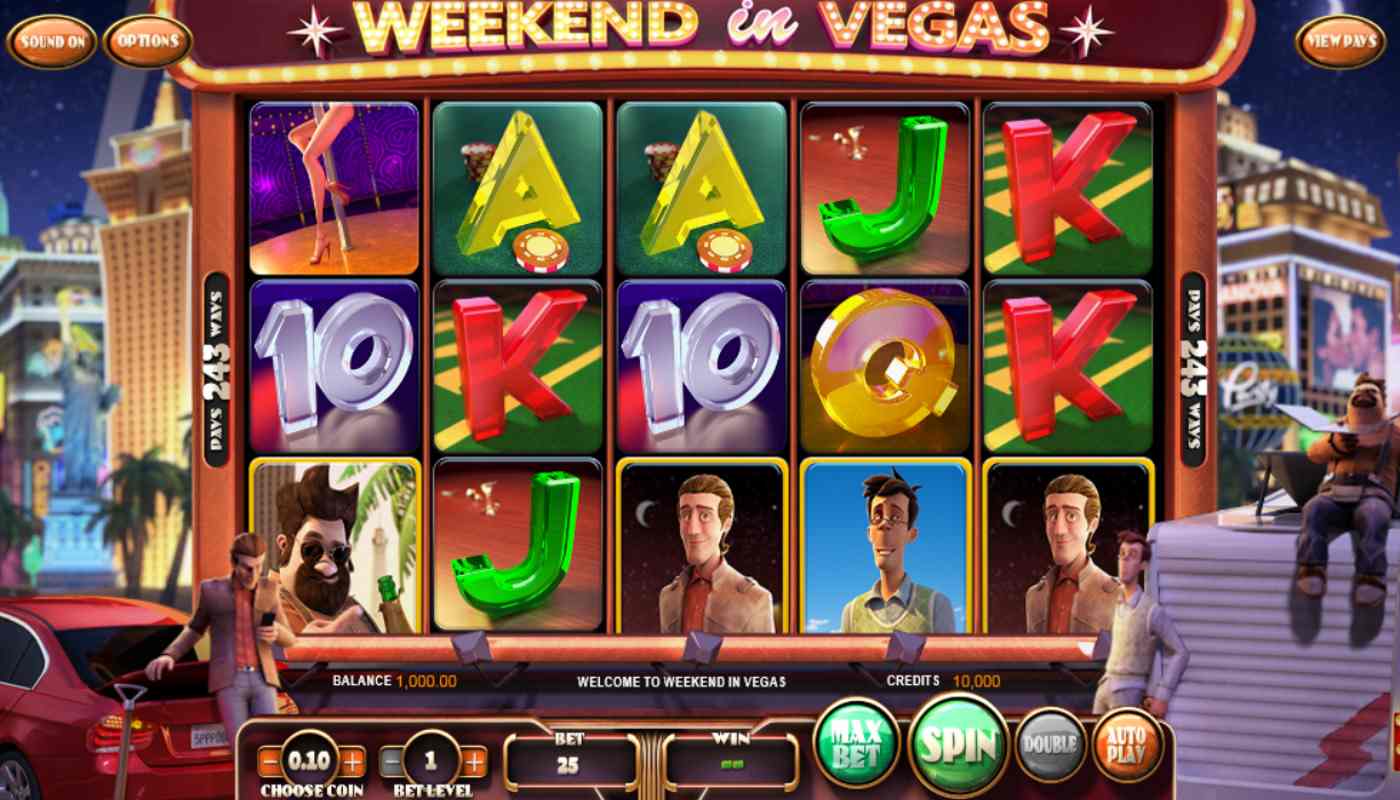This screenshot has width=1400, height=800.
Task: Click the golden Q symbol
Action: coord(885,366)
